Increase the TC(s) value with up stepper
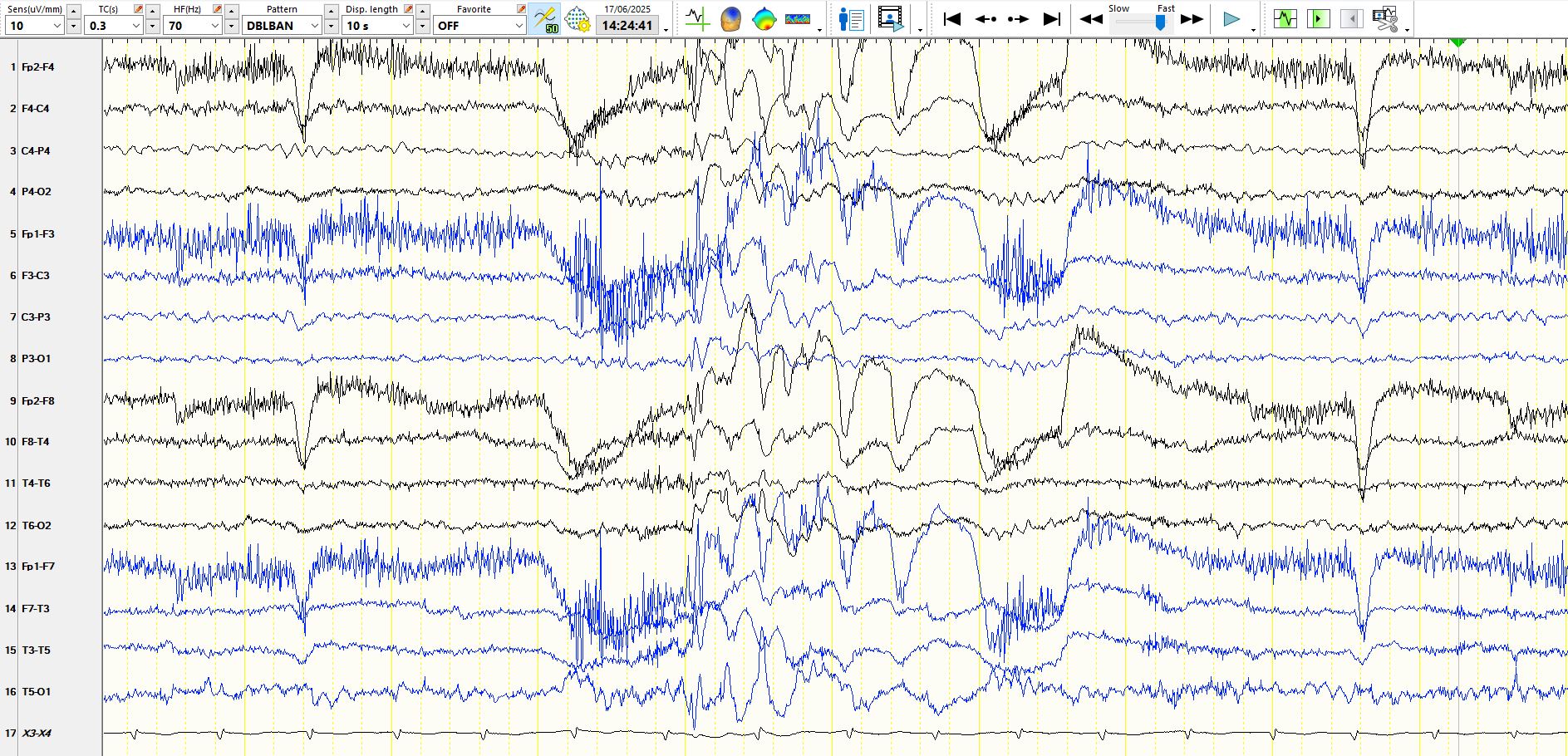 (x=152, y=11)
